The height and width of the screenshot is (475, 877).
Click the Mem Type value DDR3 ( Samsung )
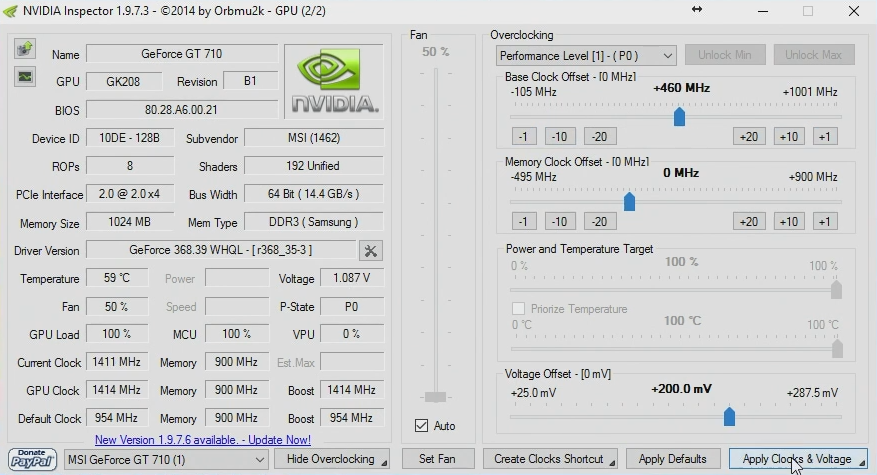tap(314, 222)
